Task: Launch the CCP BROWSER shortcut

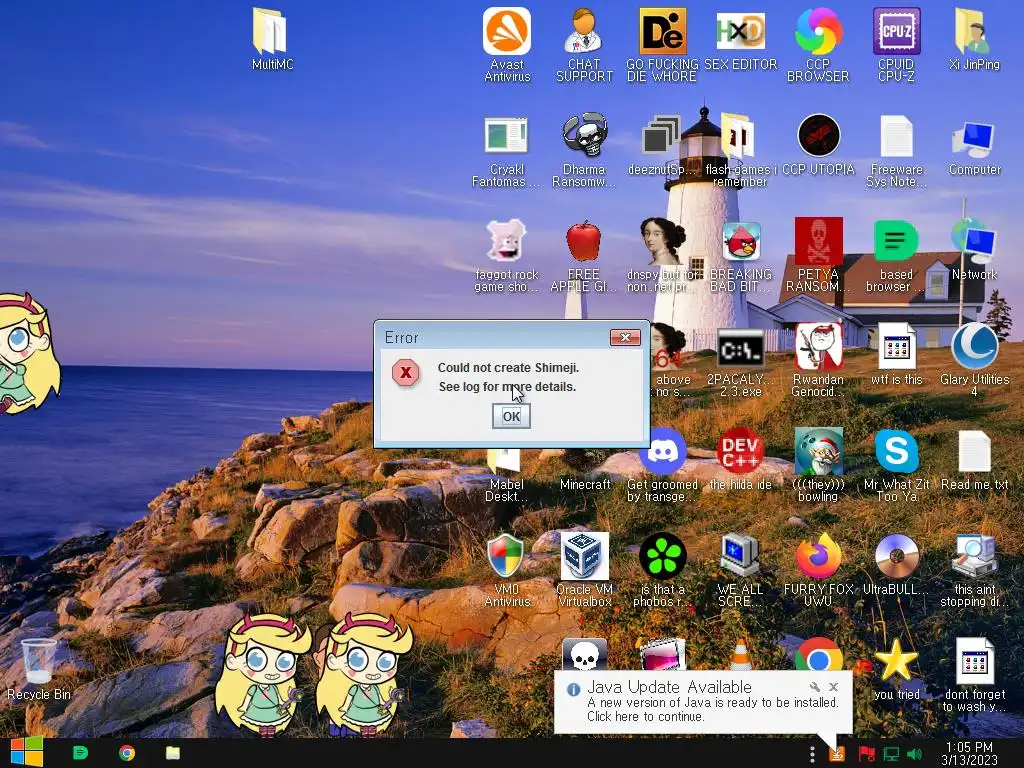Action: pyautogui.click(x=818, y=44)
